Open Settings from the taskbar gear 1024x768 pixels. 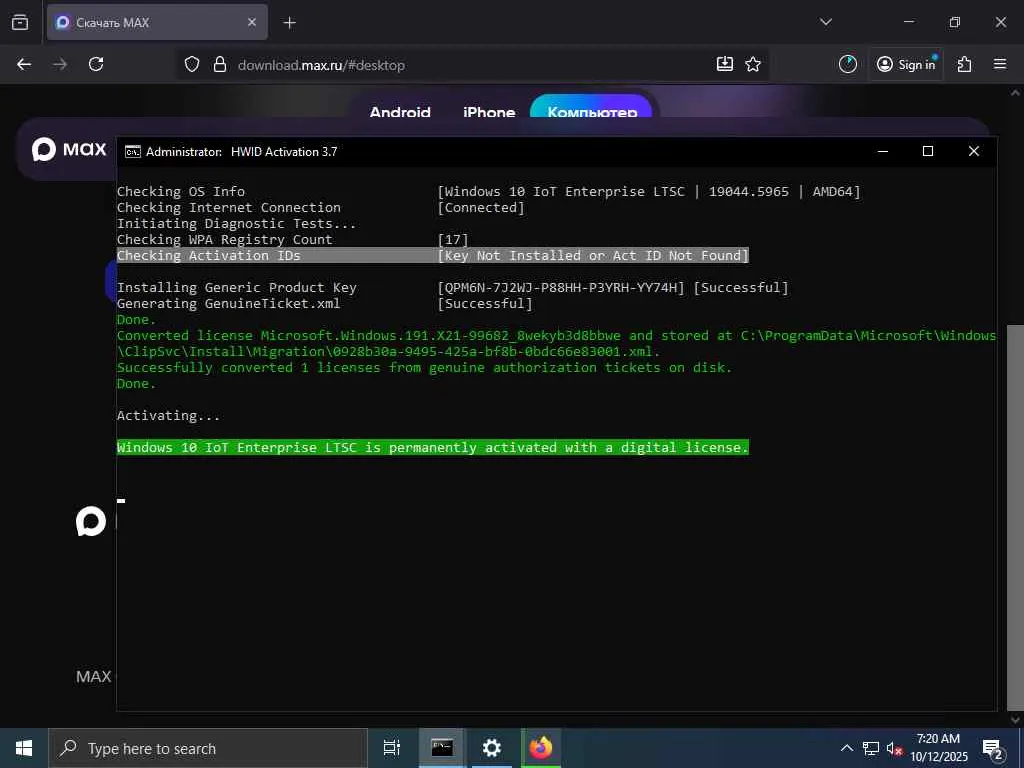coord(492,748)
